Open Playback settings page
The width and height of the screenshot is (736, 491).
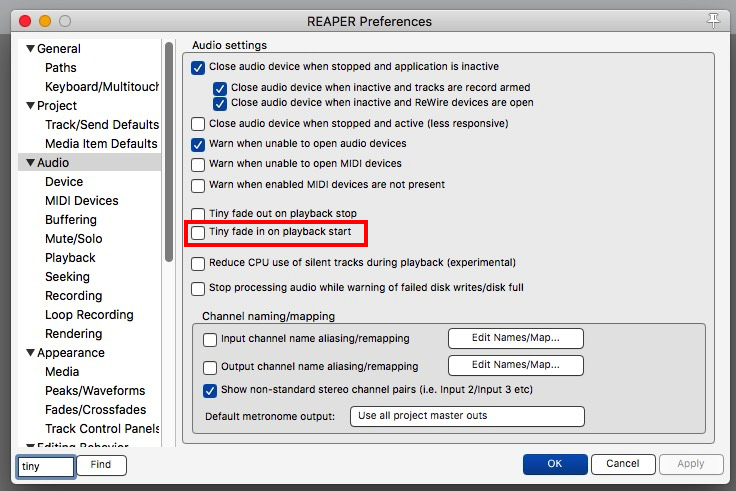(70, 258)
